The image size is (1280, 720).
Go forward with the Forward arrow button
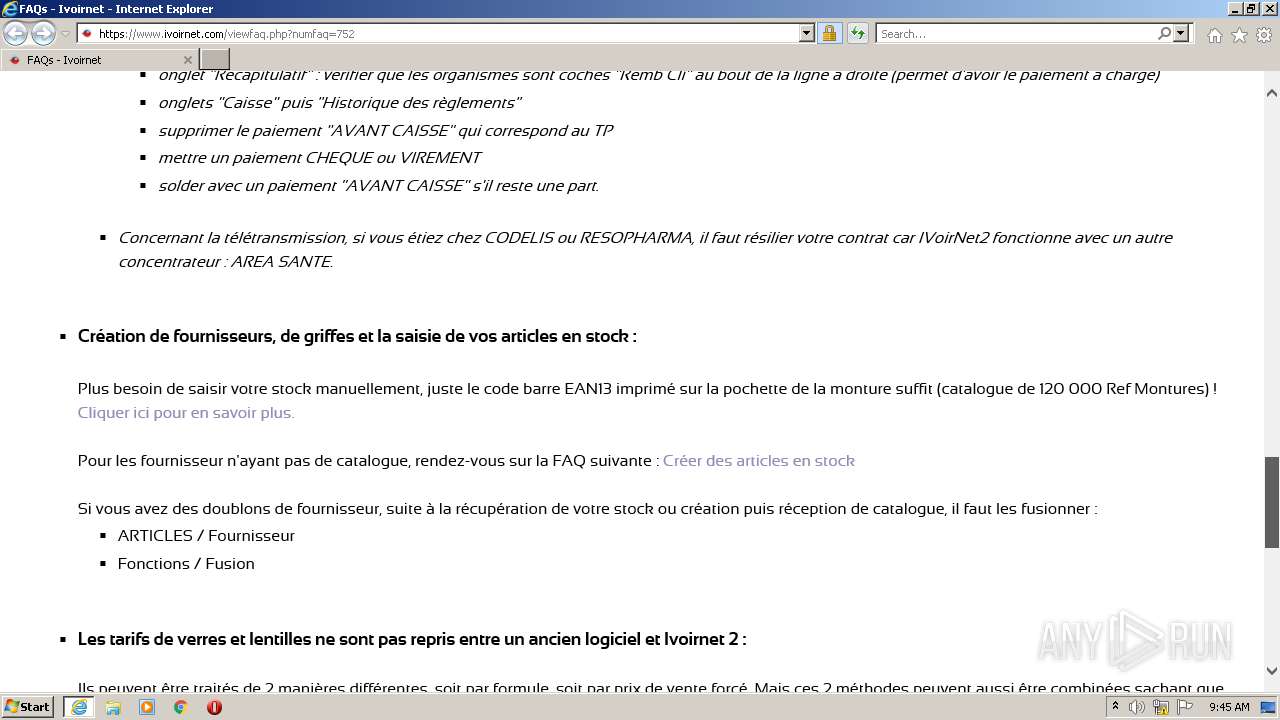(43, 34)
